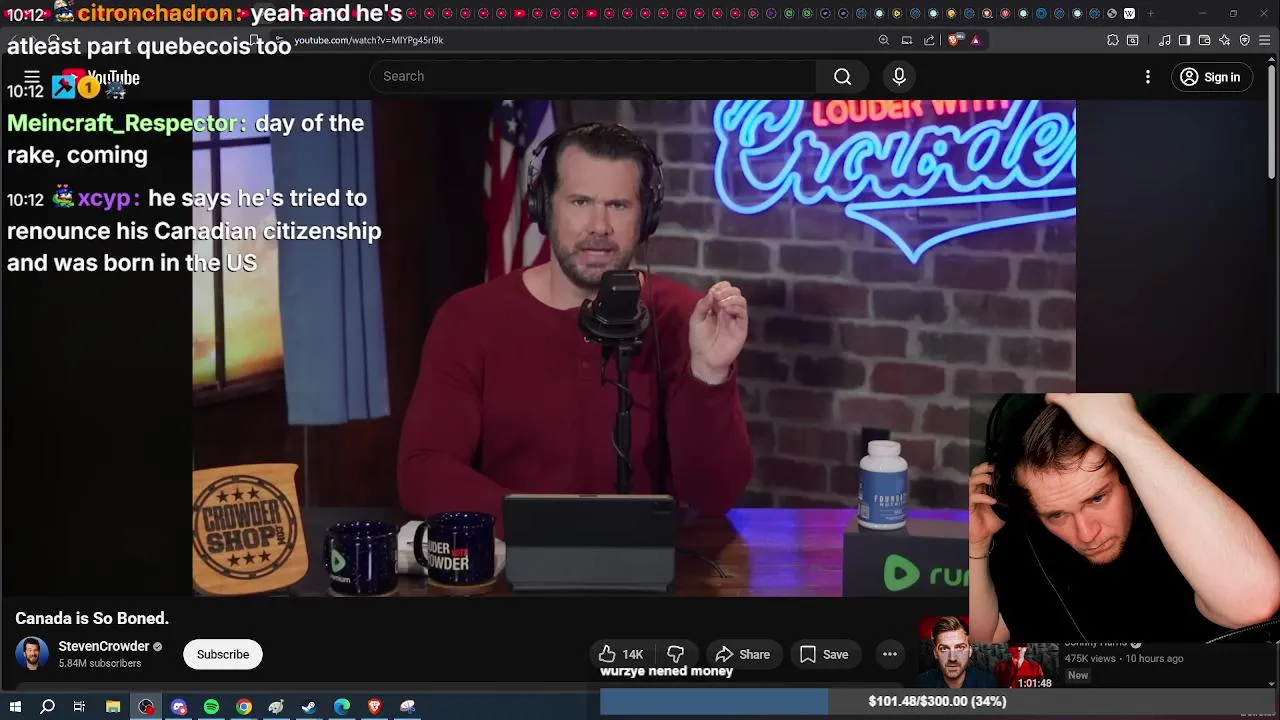Focus the YouTube Search input field

tap(594, 77)
